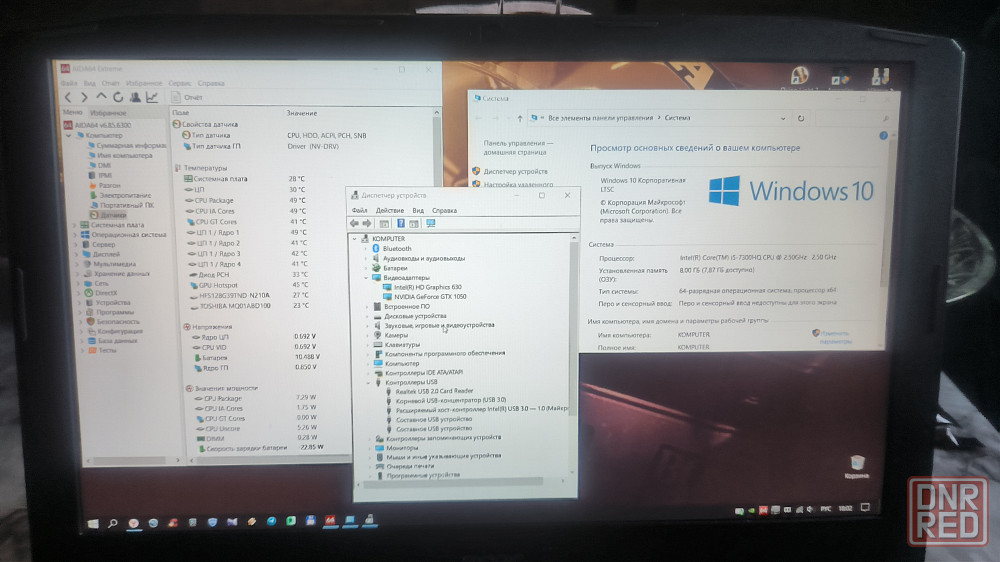Open the address bar dropdown in System window

pyautogui.click(x=783, y=119)
